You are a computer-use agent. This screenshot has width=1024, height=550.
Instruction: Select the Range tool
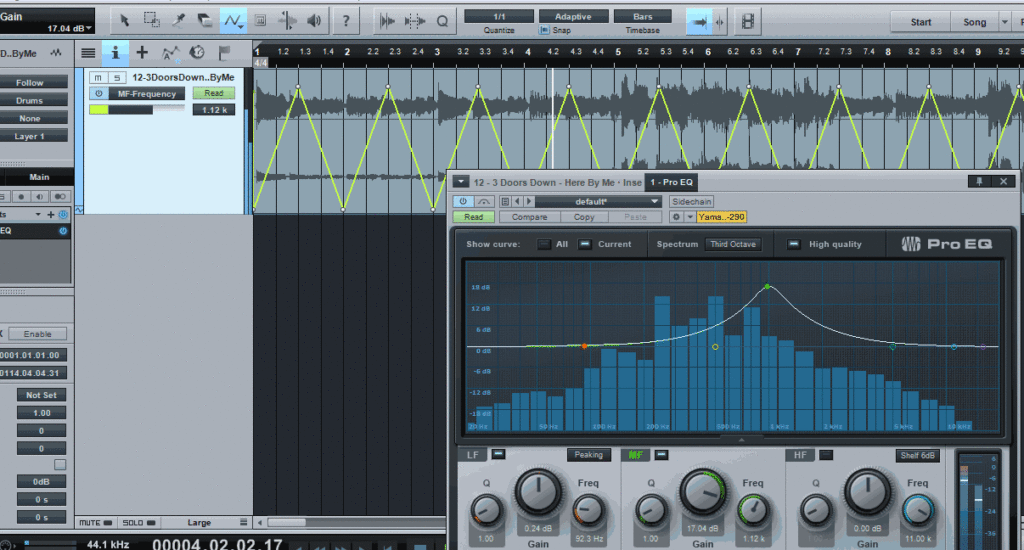click(152, 21)
